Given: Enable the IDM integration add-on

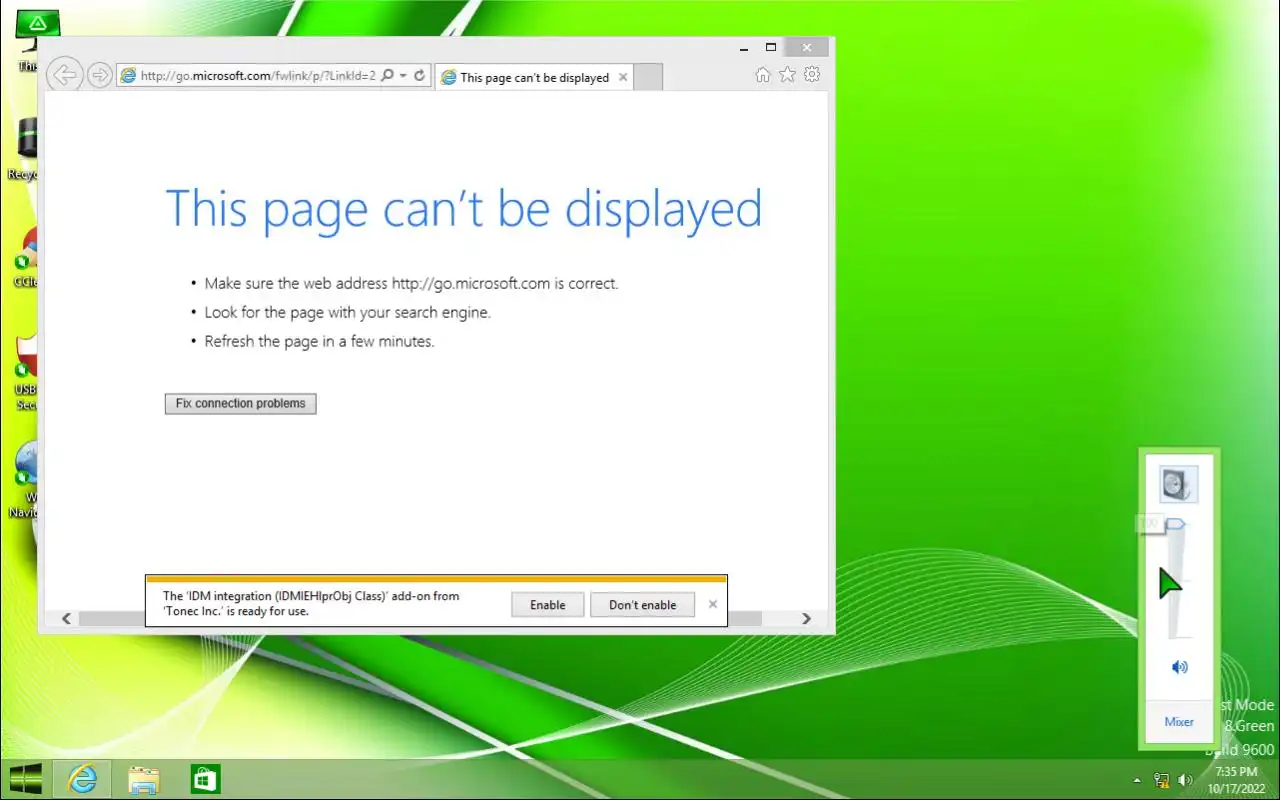Looking at the screenshot, I should (x=547, y=605).
